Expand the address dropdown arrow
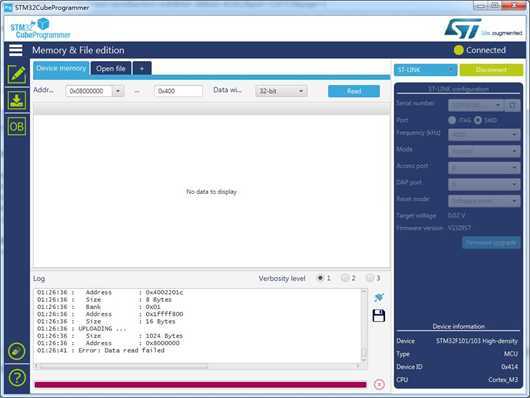This screenshot has width=530, height=398. pos(118,91)
